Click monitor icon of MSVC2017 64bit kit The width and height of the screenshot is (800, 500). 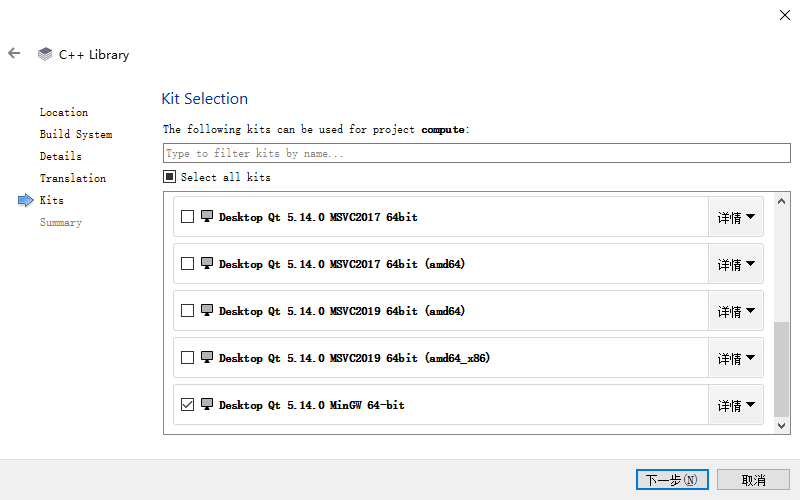pyautogui.click(x=207, y=216)
